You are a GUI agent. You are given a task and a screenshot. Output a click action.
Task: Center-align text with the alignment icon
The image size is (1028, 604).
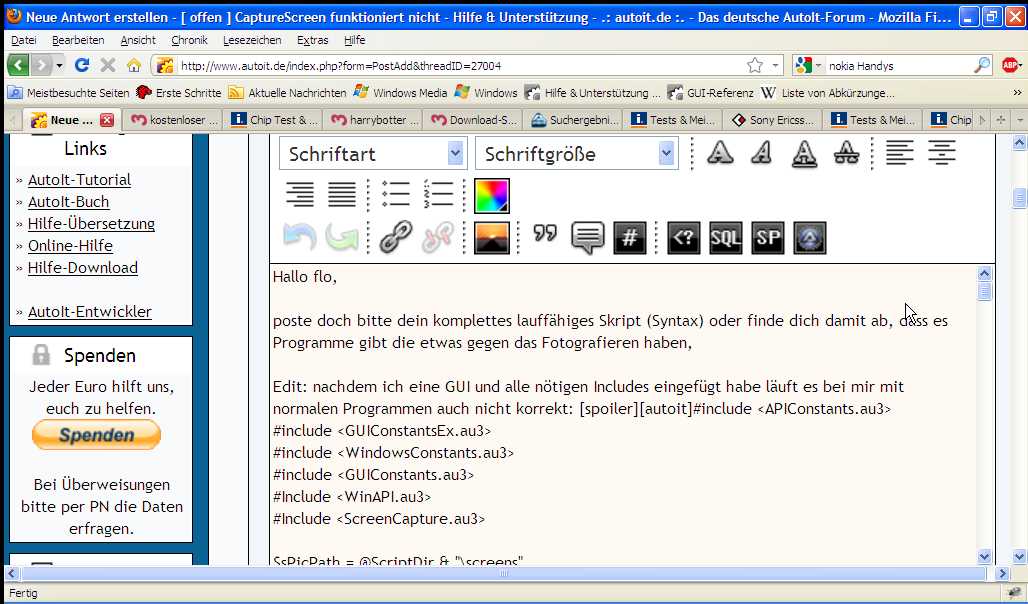pos(942,153)
